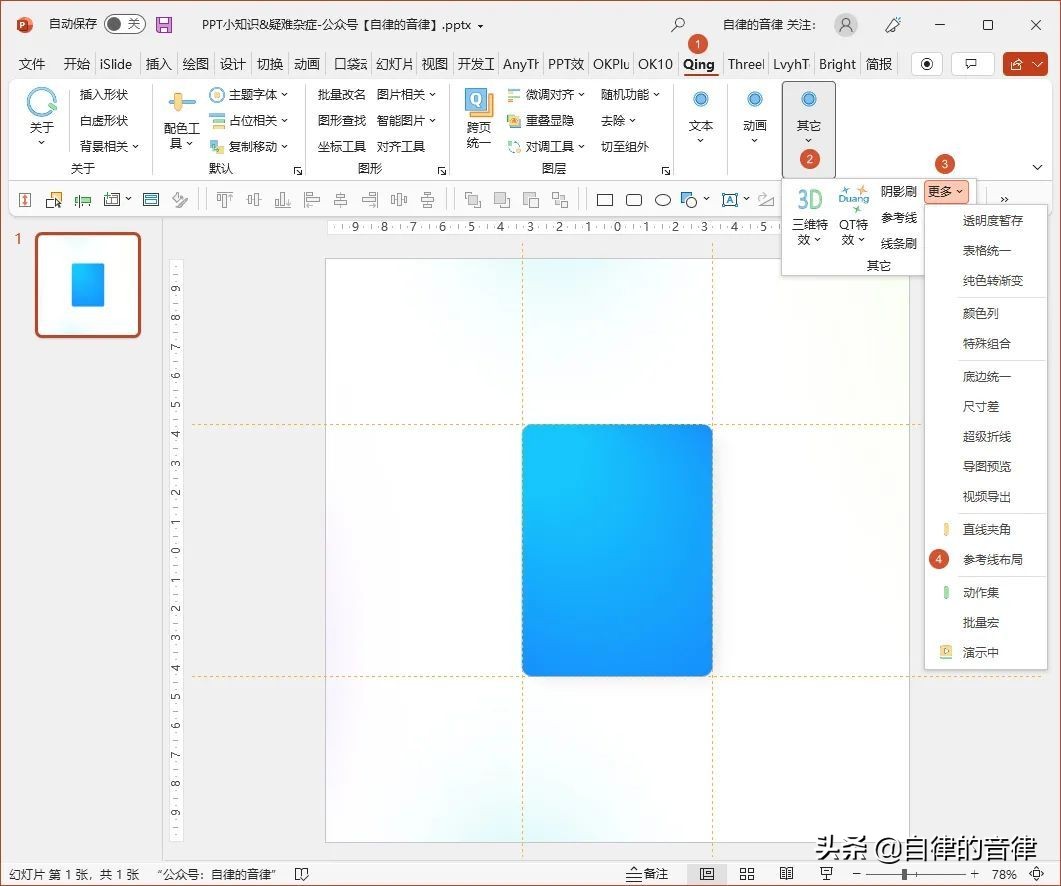Expand the 更多 dropdown
Screen dimensions: 1061x886
(x=945, y=191)
